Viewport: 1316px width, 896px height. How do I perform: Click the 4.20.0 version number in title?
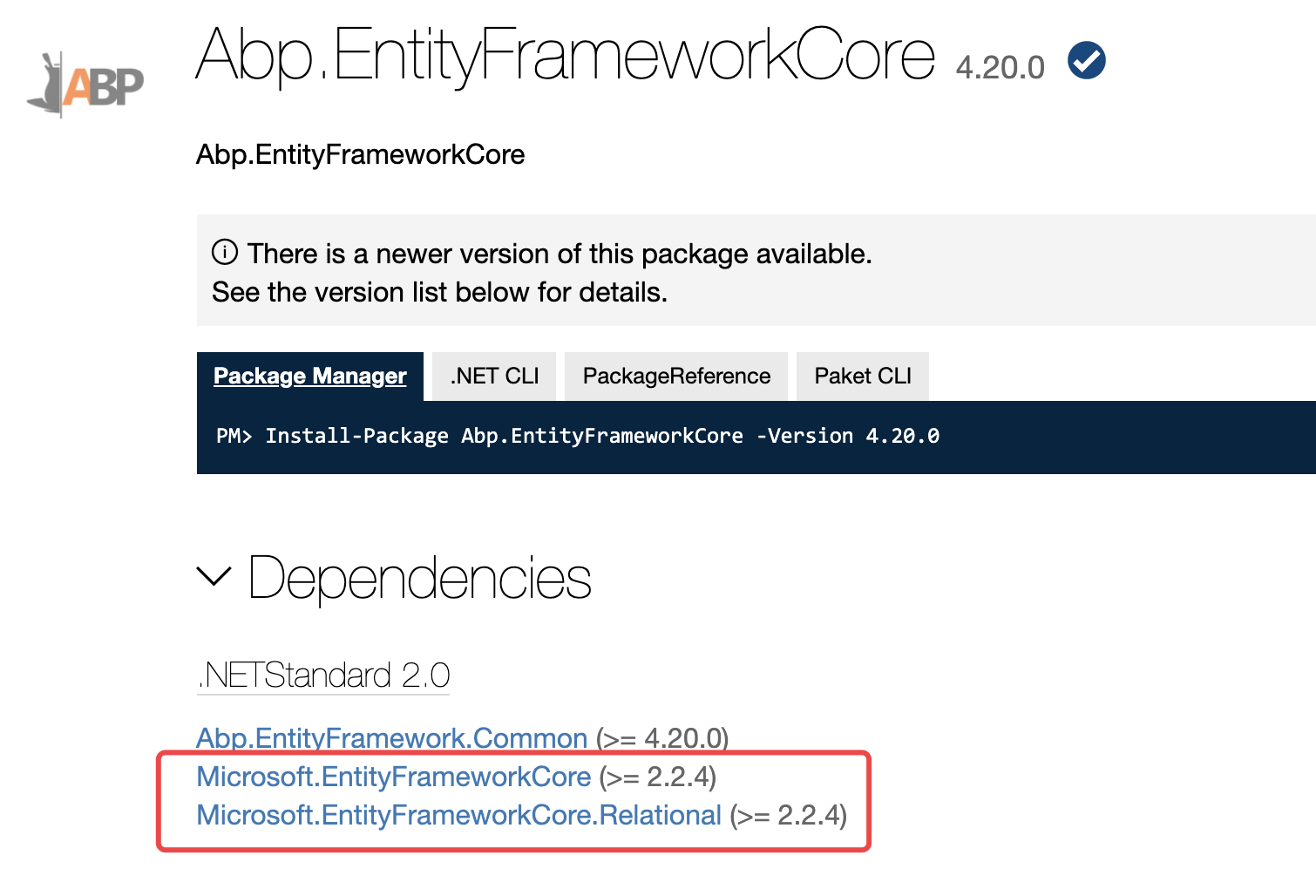pos(1000,67)
